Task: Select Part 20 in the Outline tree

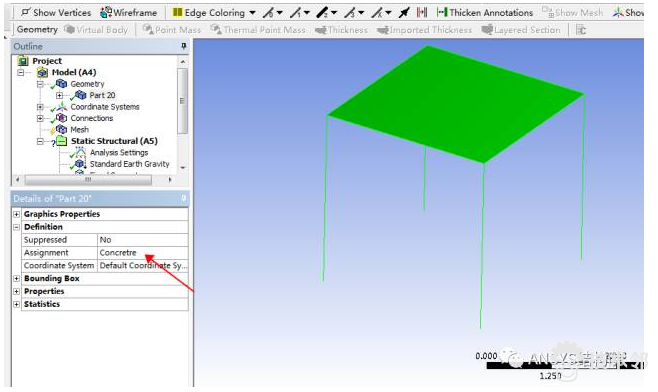Action: click(x=102, y=95)
